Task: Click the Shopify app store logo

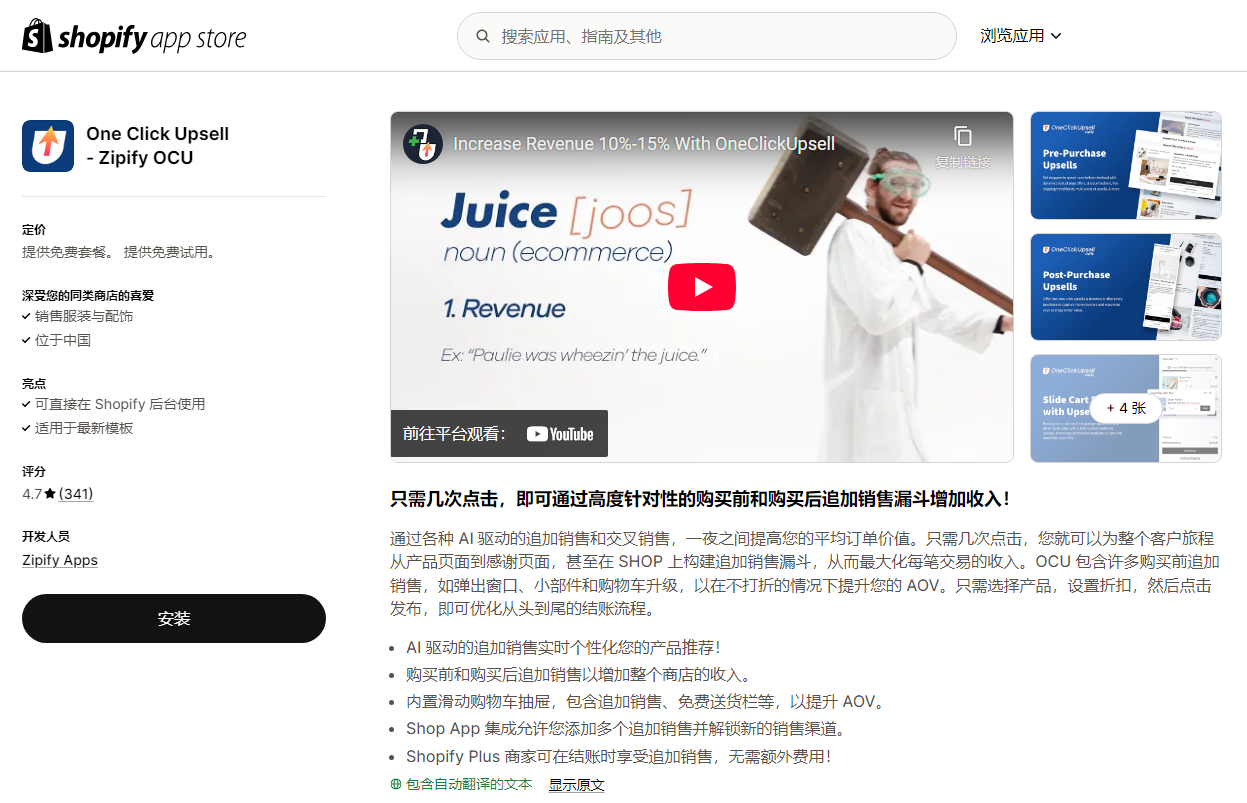Action: 134,37
